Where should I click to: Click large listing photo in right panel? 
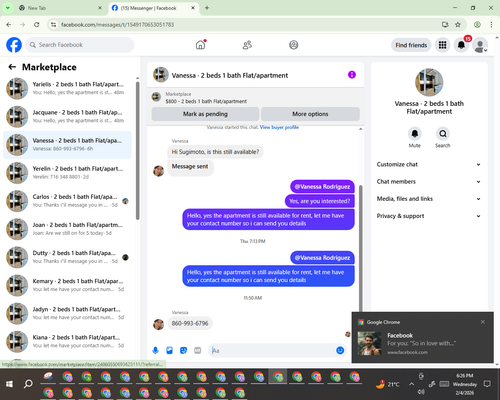(x=429, y=82)
